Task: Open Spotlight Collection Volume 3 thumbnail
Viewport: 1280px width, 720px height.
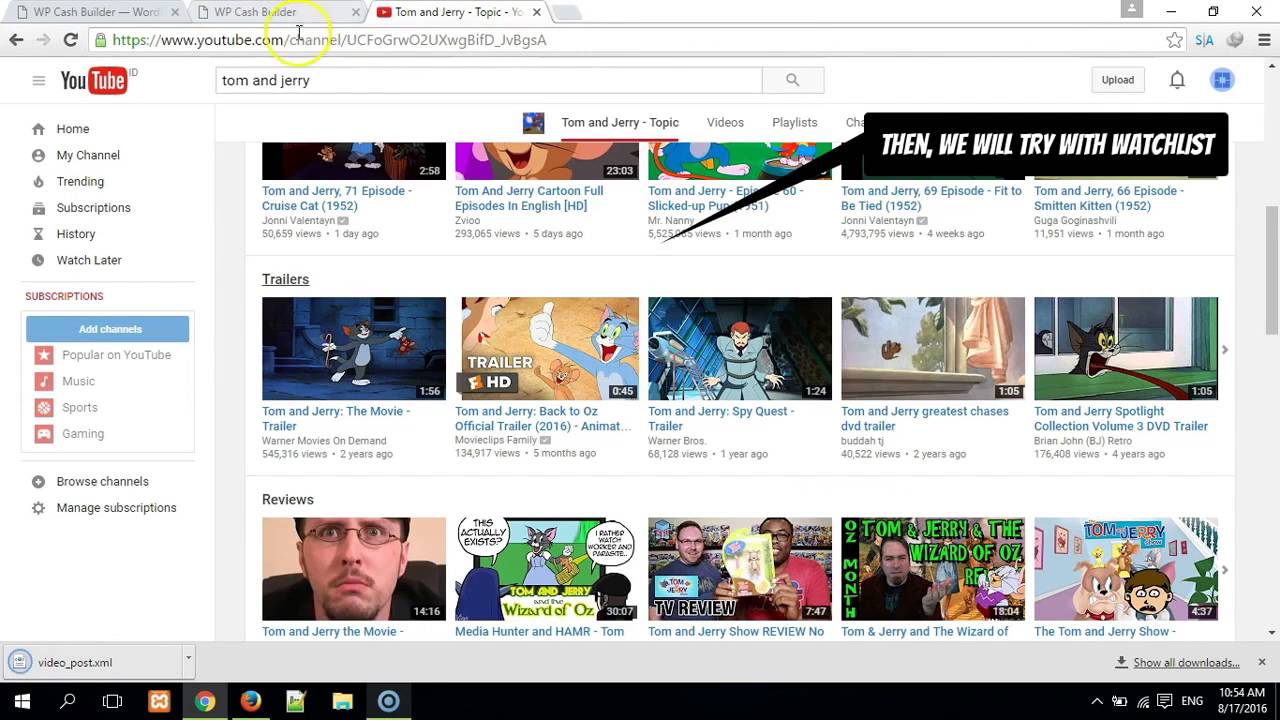Action: [x=1126, y=348]
